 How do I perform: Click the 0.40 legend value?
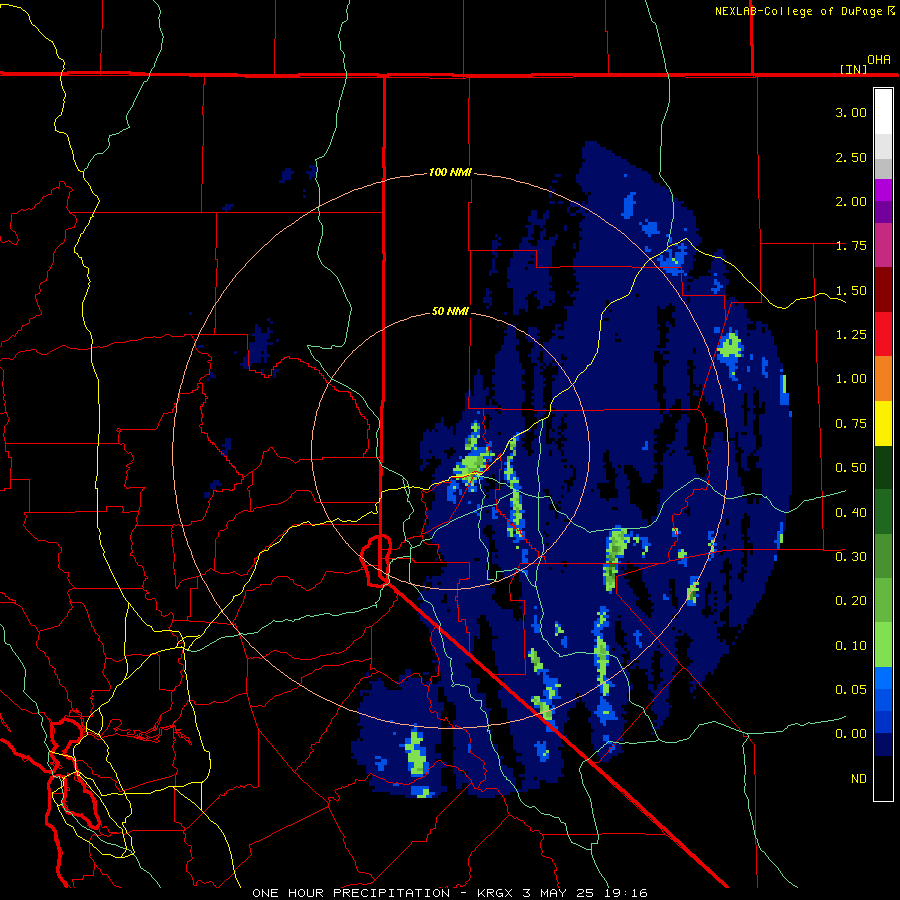pyautogui.click(x=851, y=512)
